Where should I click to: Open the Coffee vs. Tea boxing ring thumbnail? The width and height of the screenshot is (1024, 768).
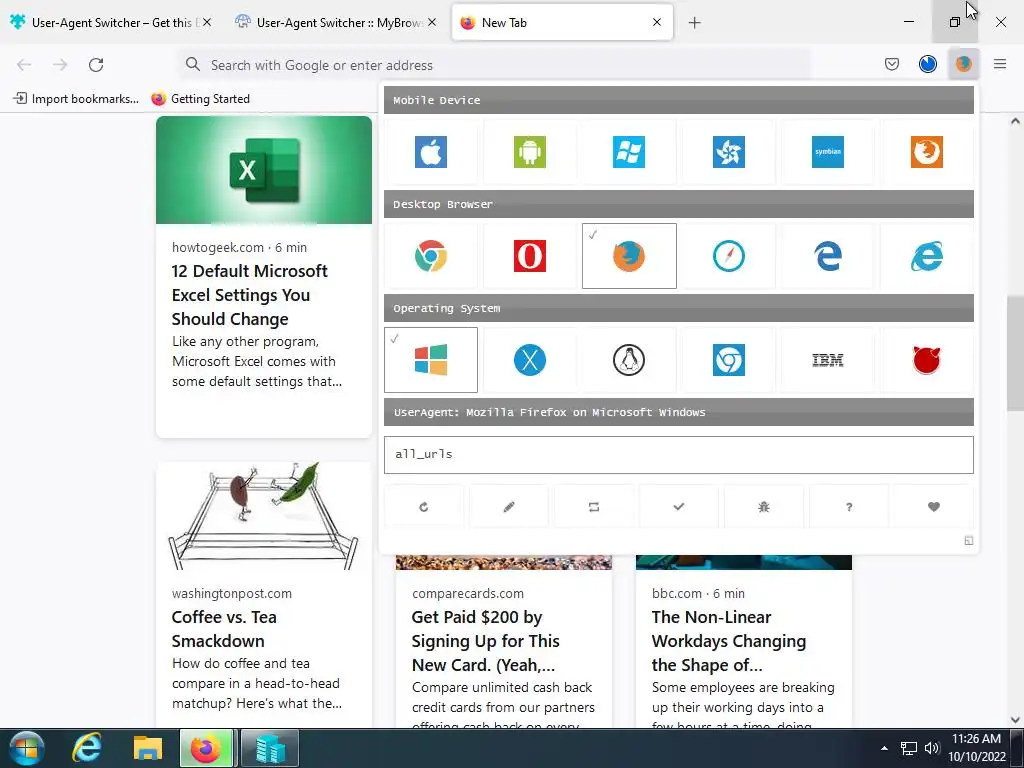(x=264, y=516)
